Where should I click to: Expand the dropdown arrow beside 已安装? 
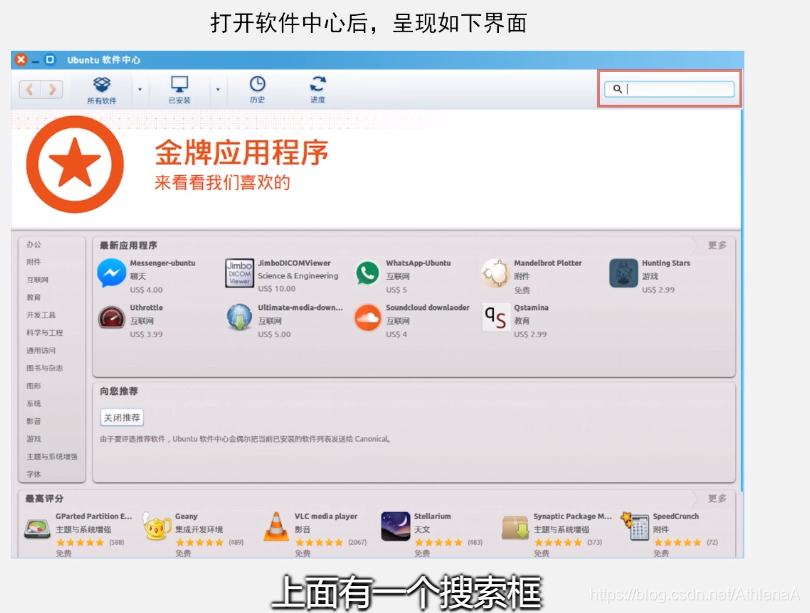[x=218, y=89]
